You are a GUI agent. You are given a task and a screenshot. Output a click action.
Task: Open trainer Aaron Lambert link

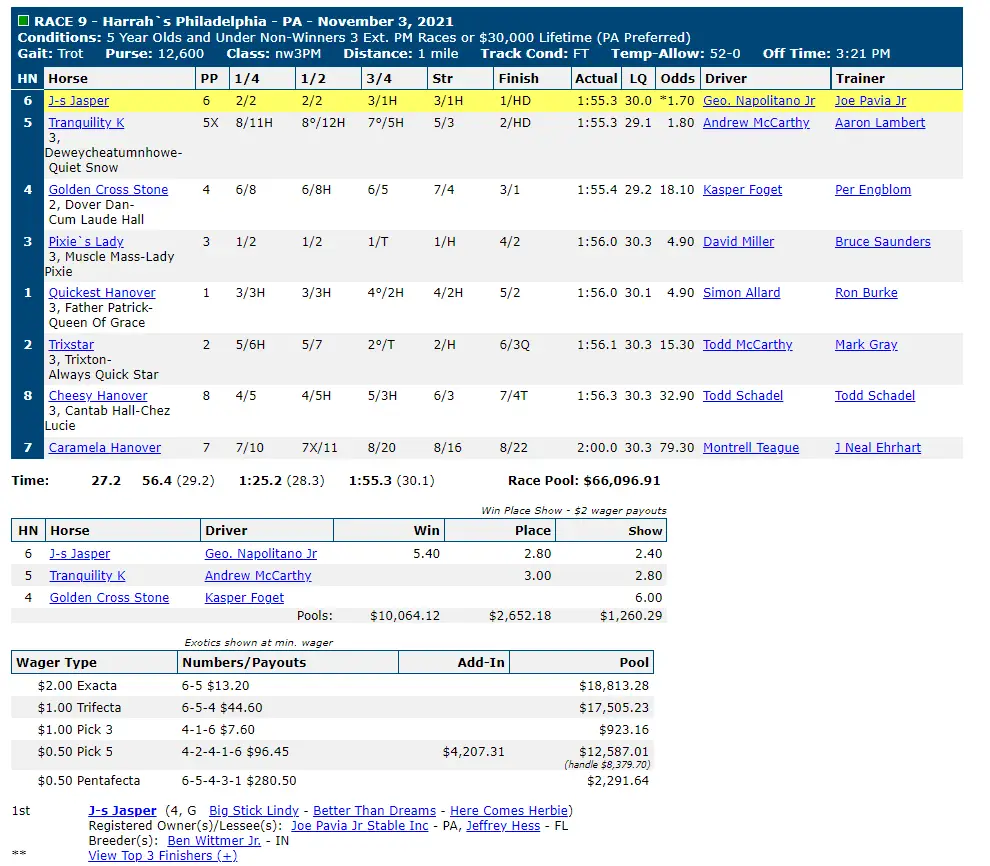tap(880, 122)
